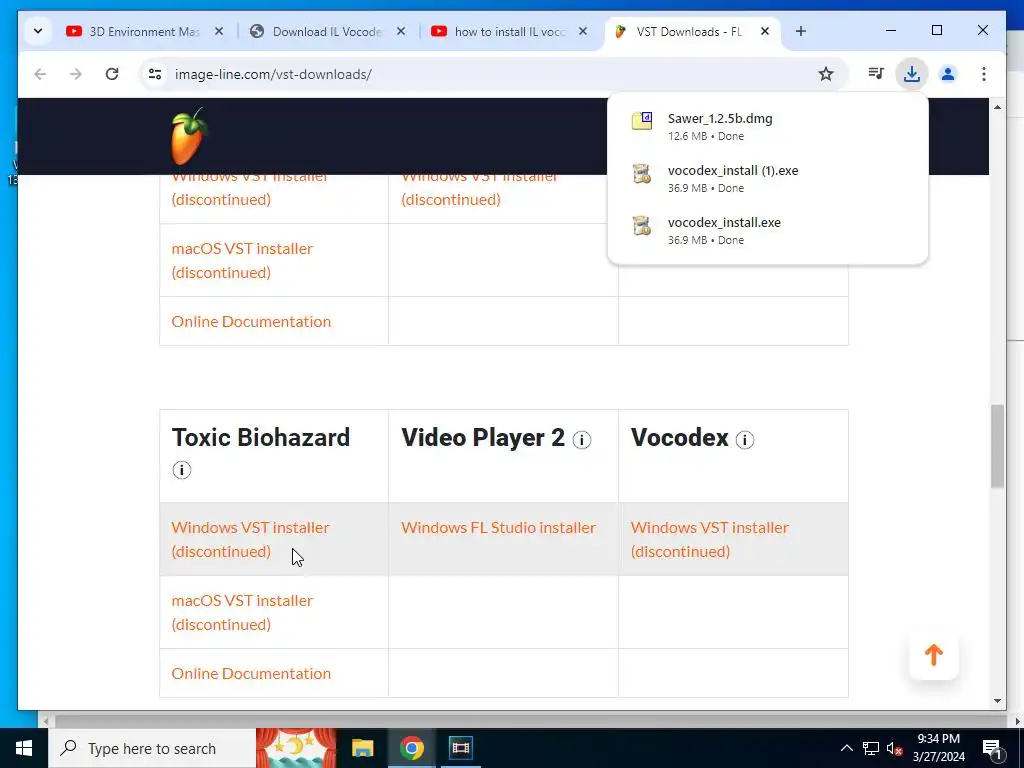Reload the current page
This screenshot has width=1024, height=768.
click(112, 74)
